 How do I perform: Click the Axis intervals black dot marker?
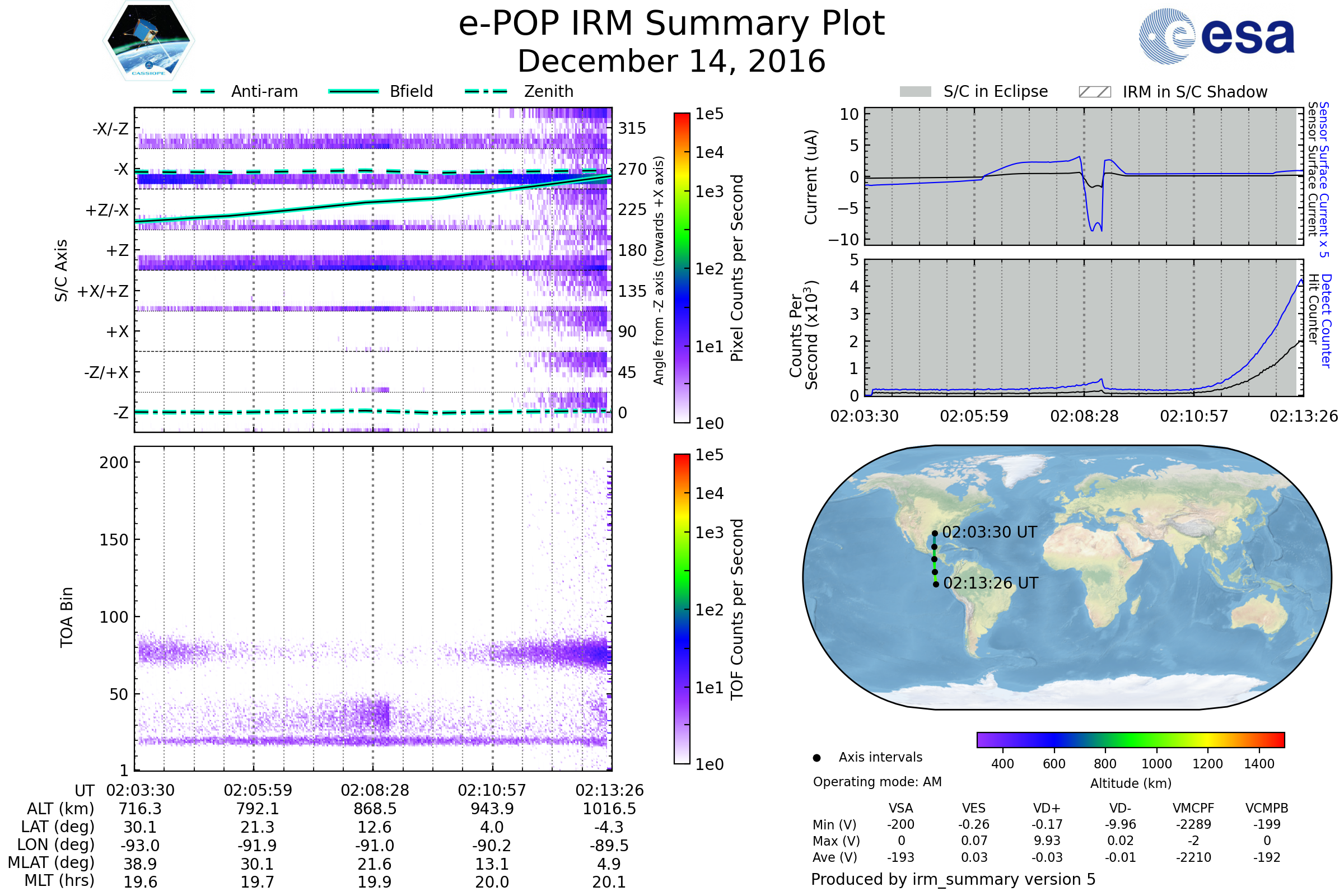[x=816, y=758]
